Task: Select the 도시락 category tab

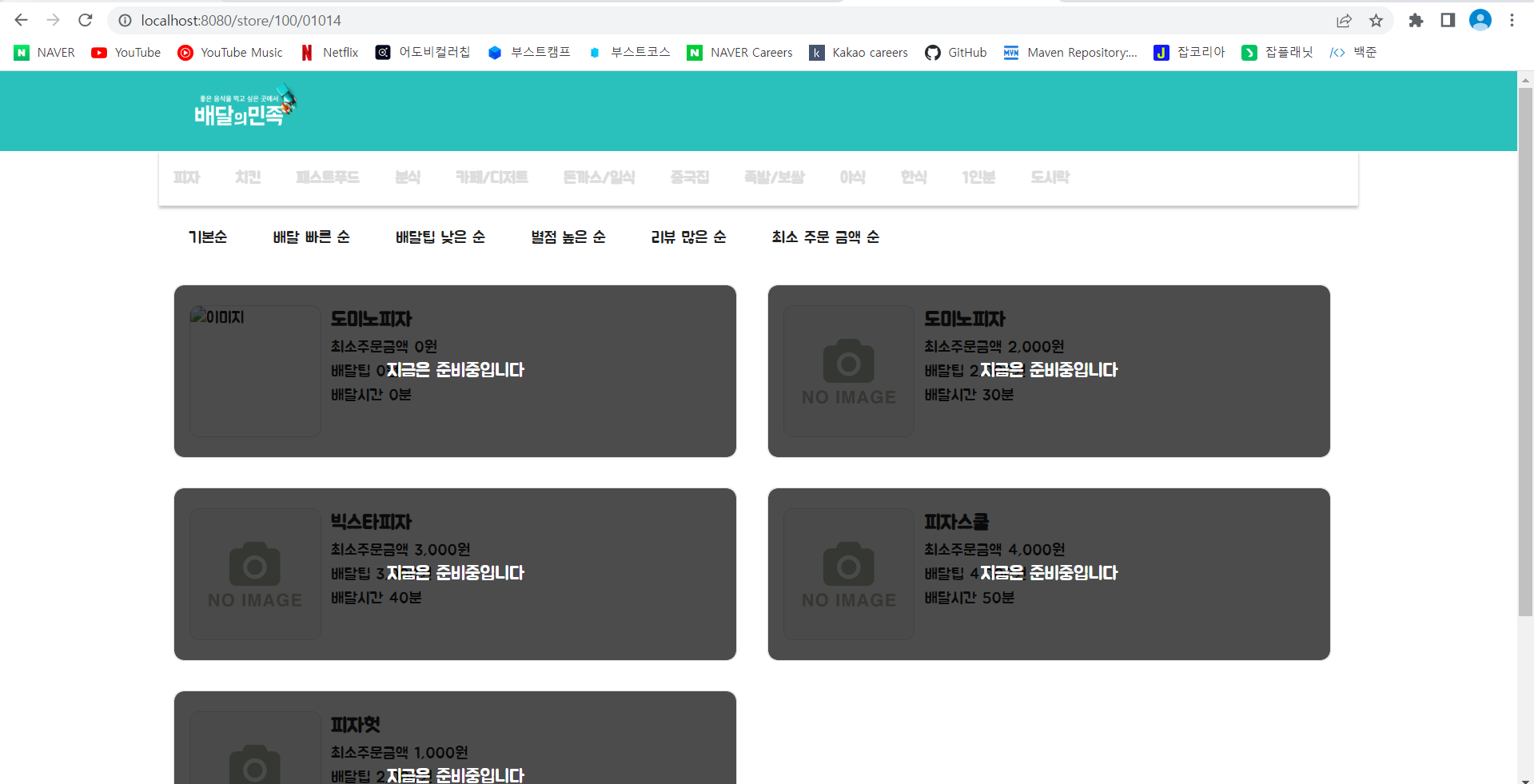Action: point(1050,177)
